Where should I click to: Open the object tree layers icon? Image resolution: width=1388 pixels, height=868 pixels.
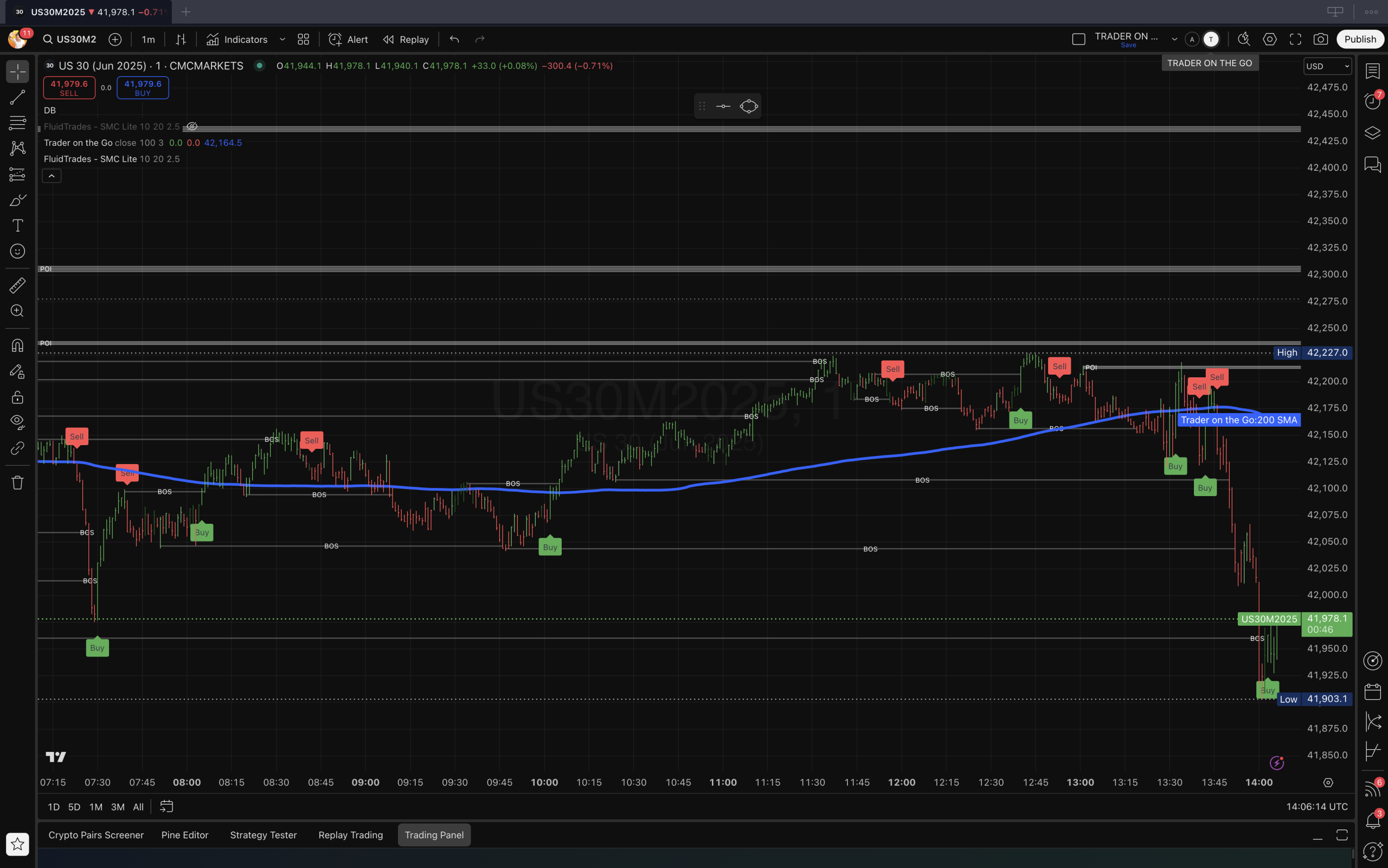coord(1372,133)
